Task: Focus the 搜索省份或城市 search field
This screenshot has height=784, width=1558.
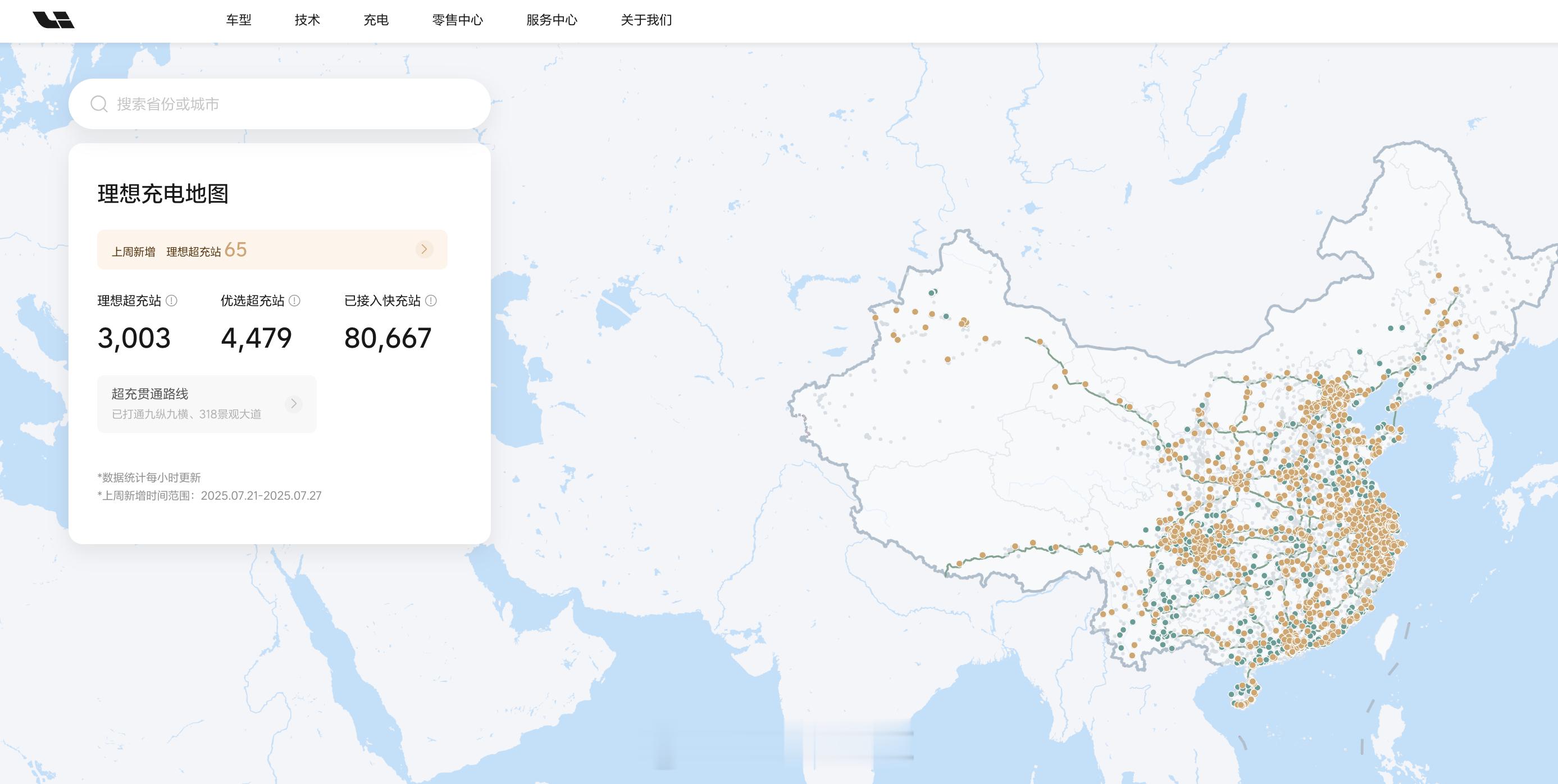Action: coord(280,104)
